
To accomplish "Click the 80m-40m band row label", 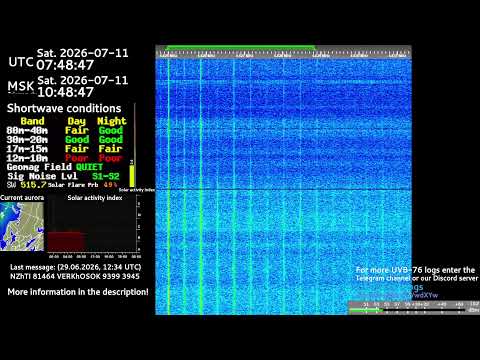I will [27, 130].
